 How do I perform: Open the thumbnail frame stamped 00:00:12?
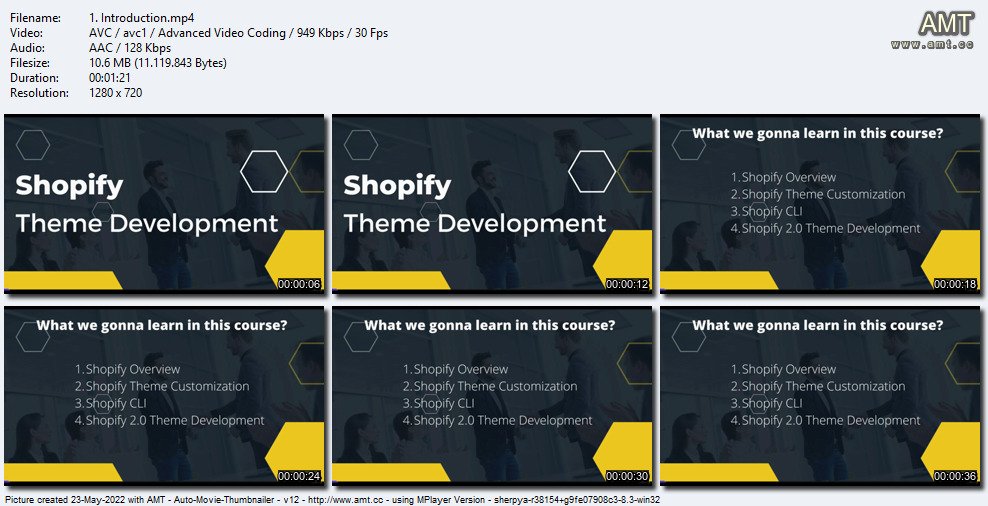tap(492, 202)
